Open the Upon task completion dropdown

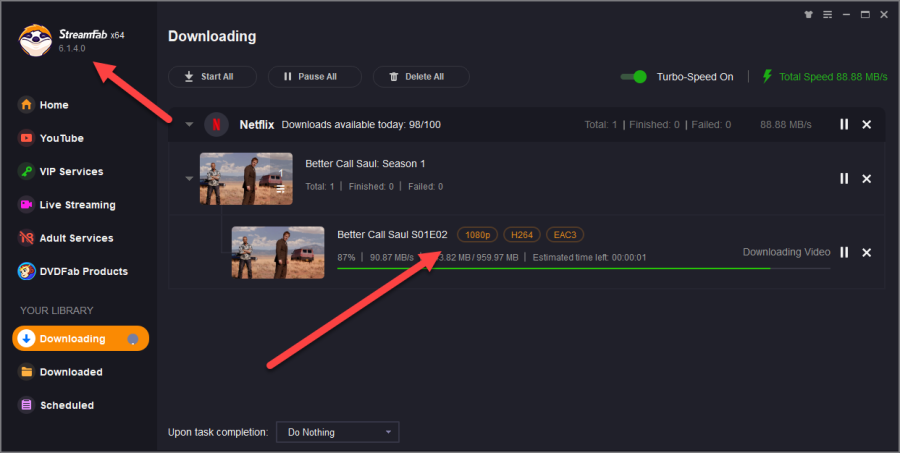click(338, 432)
